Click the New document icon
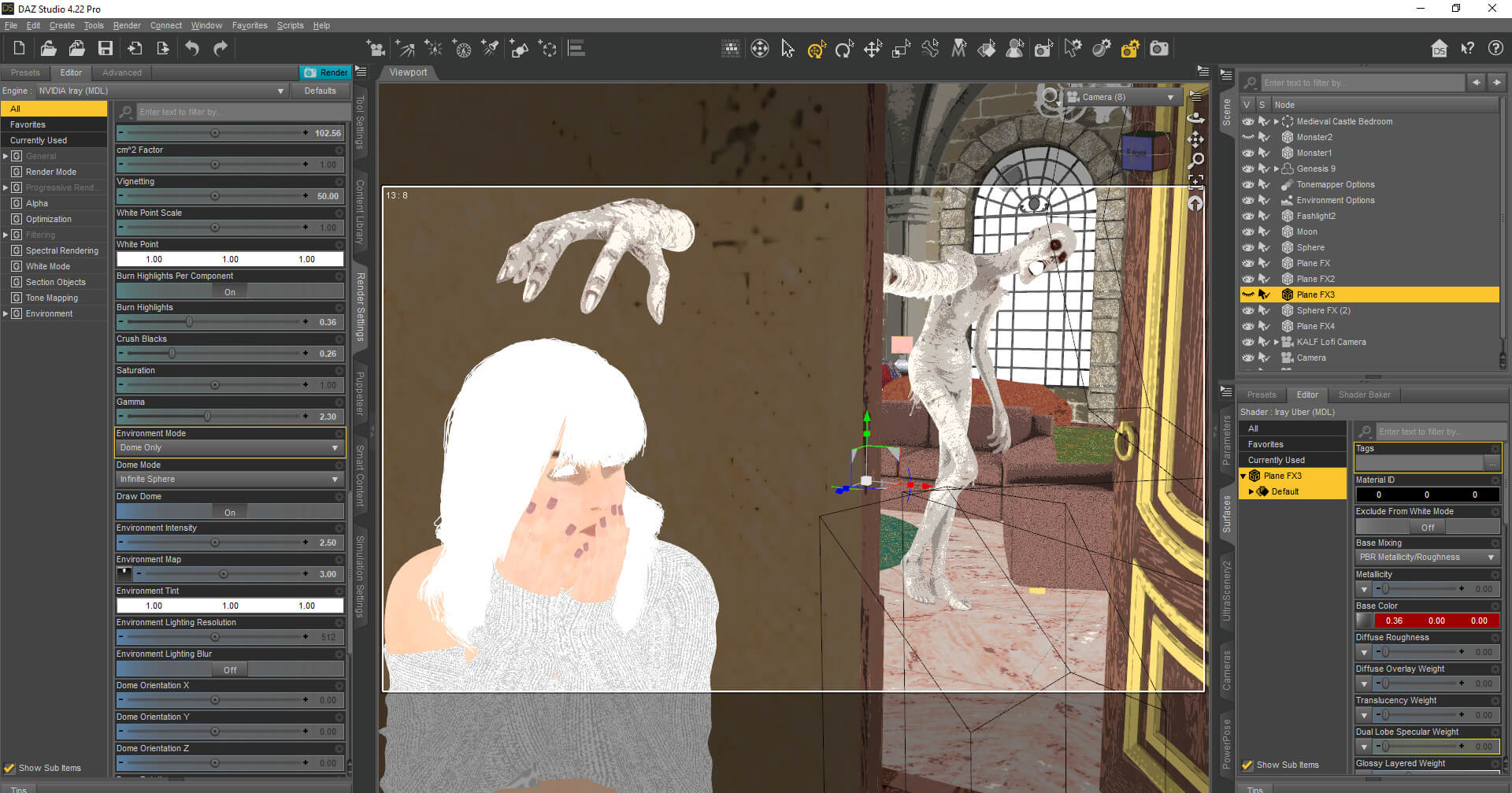The height and width of the screenshot is (793, 1512). point(19,49)
